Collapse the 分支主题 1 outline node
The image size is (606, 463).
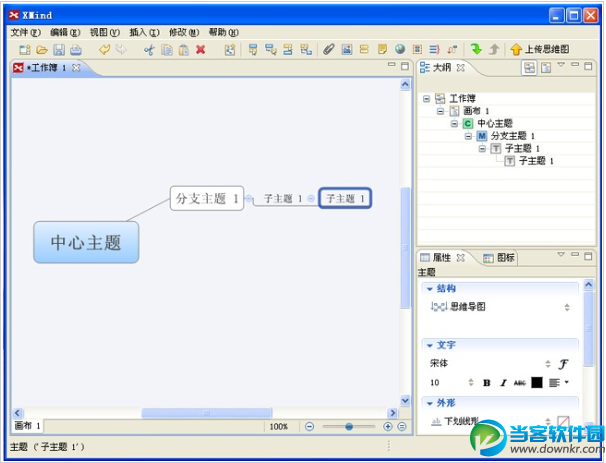click(x=468, y=136)
